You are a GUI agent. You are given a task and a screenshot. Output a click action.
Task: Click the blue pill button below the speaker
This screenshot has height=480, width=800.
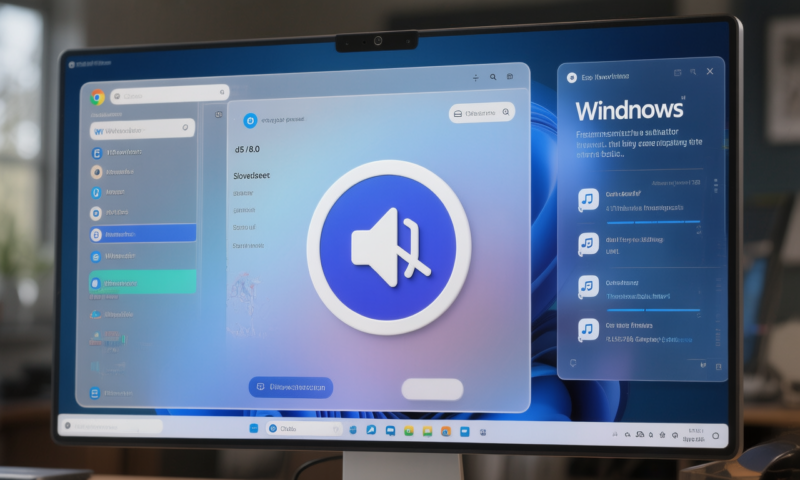pyautogui.click(x=291, y=387)
